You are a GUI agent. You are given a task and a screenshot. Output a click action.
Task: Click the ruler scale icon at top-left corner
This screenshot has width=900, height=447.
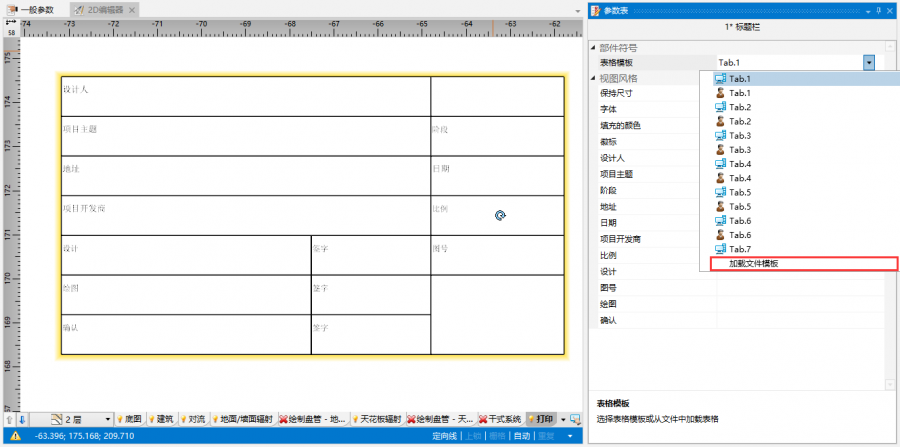coord(11,22)
